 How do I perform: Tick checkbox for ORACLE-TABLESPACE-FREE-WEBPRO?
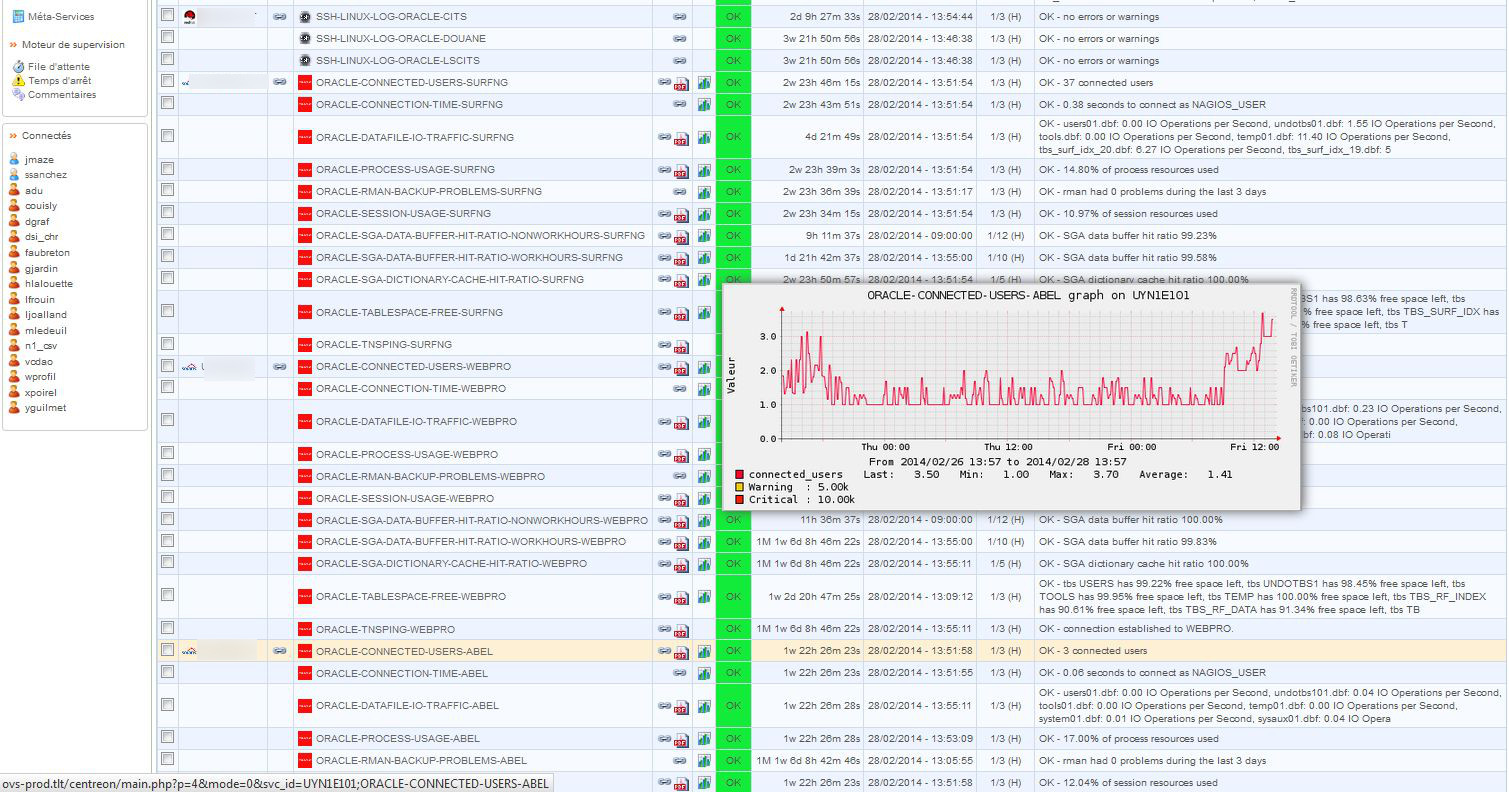(x=167, y=595)
